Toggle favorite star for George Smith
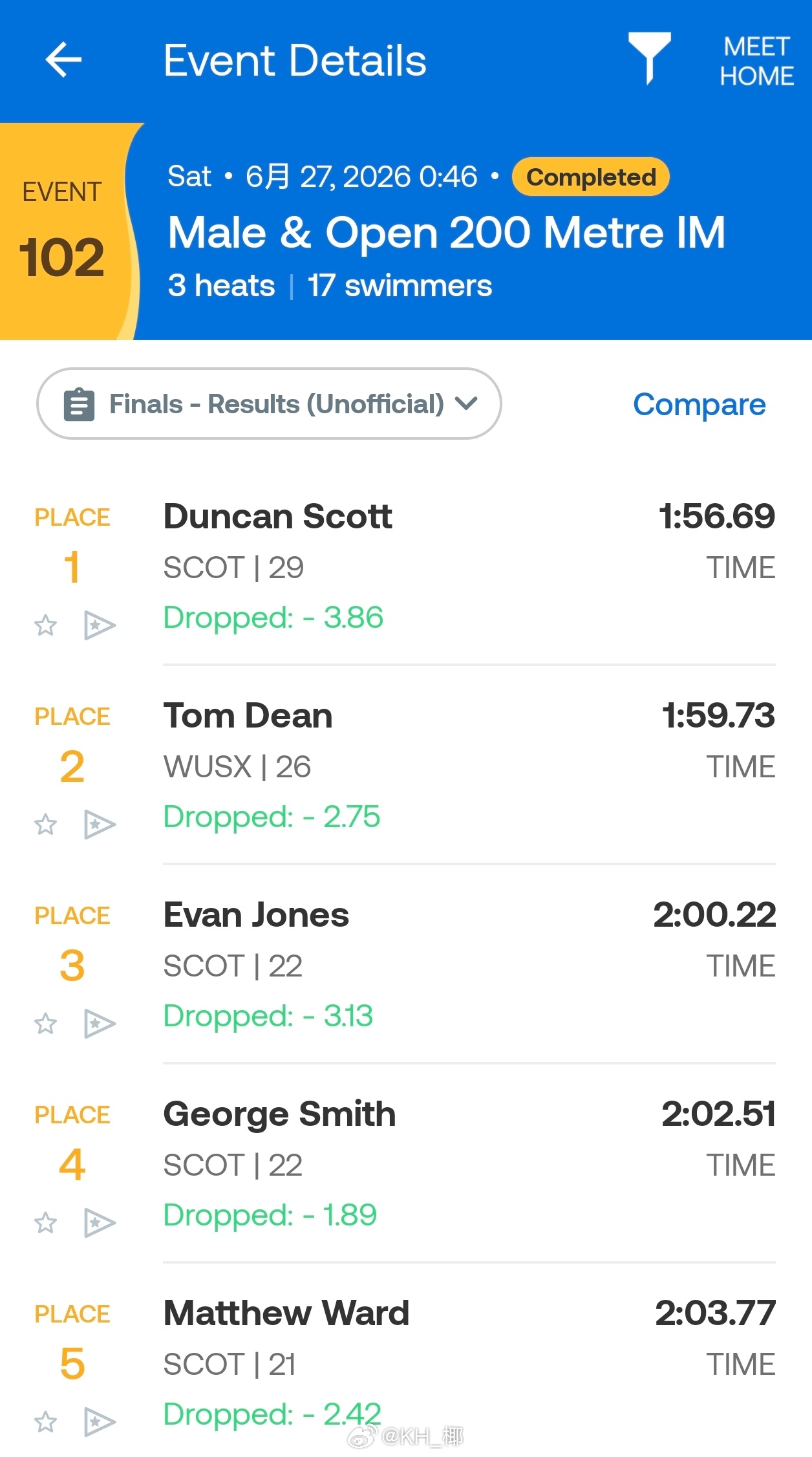Screen dimensions: 812x1457 point(45,1223)
